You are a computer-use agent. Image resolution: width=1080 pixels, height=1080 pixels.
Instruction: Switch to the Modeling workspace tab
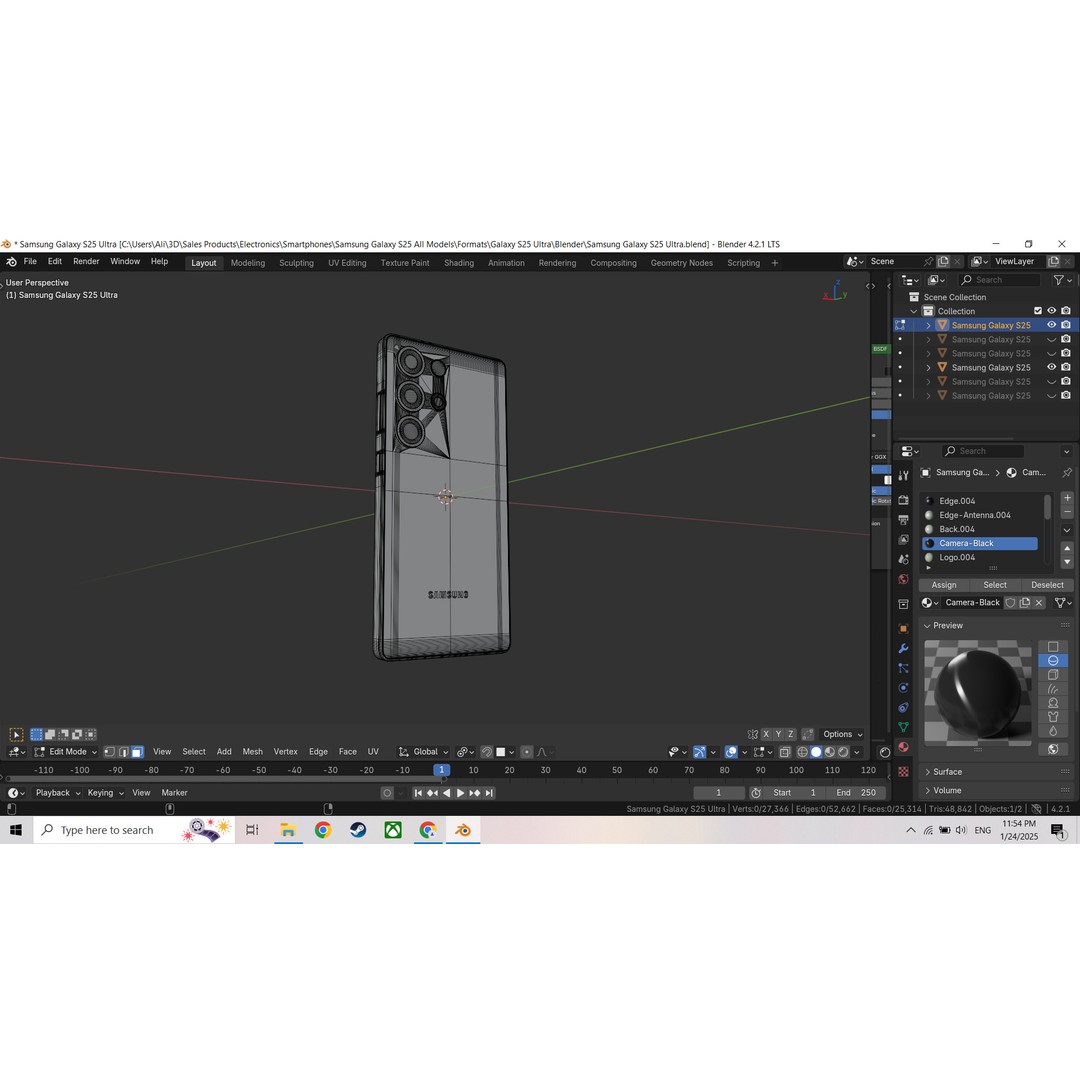pos(247,263)
